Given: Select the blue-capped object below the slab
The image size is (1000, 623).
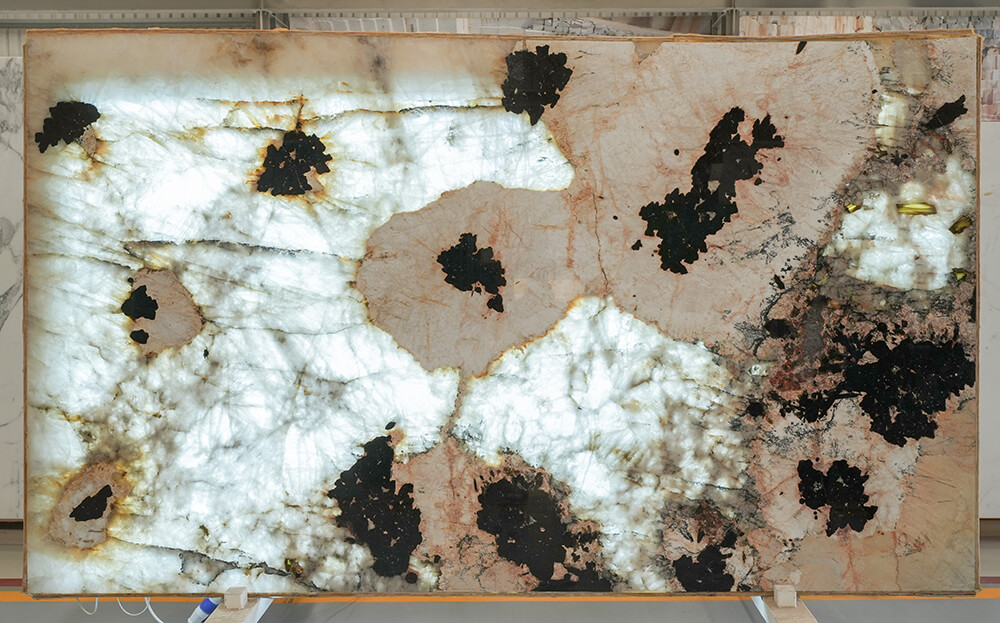Looking at the screenshot, I should (x=203, y=609).
